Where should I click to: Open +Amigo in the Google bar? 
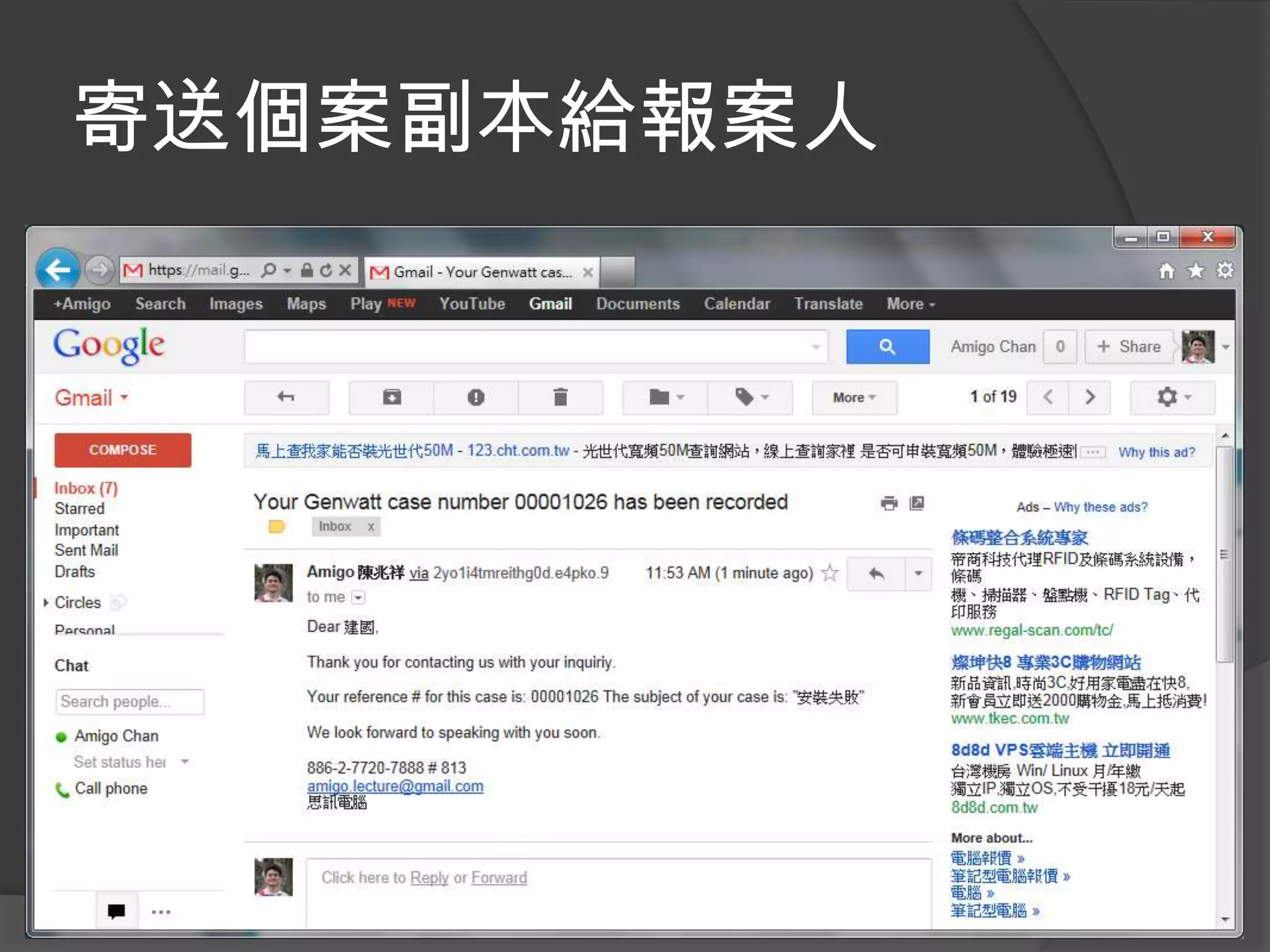pos(82,304)
